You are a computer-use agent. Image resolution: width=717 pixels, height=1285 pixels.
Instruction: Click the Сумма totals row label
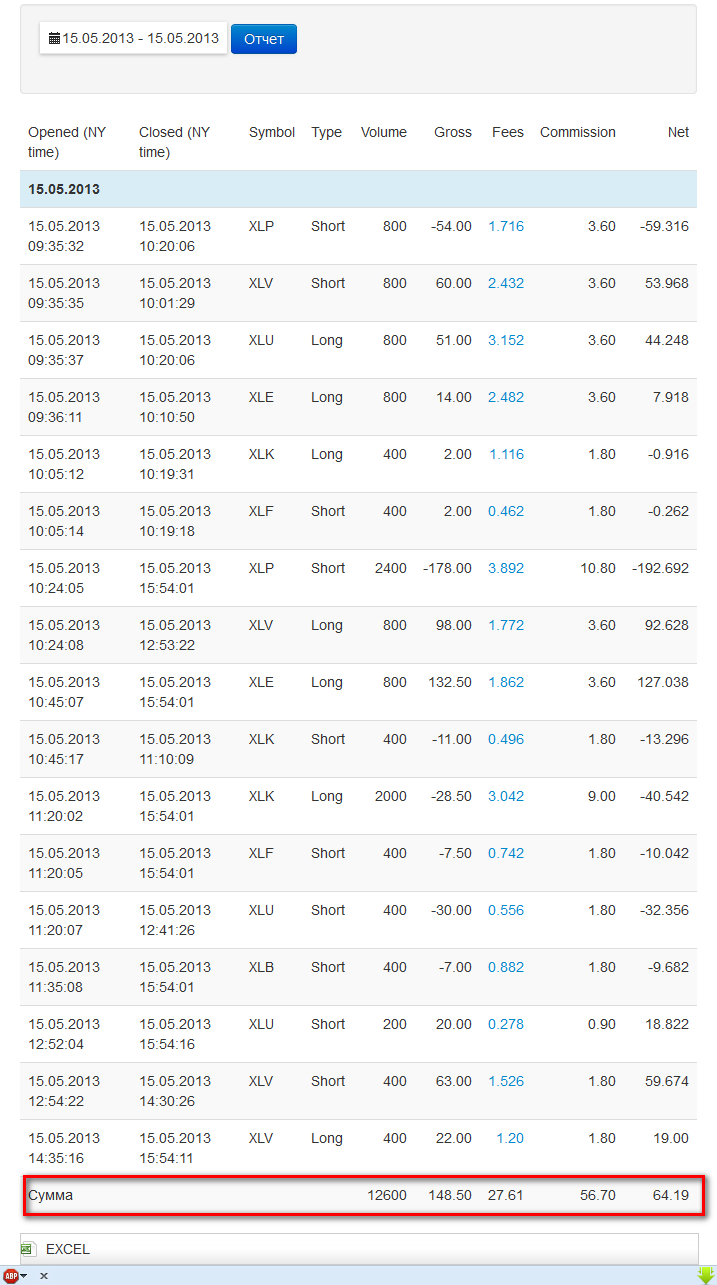pyautogui.click(x=51, y=1195)
